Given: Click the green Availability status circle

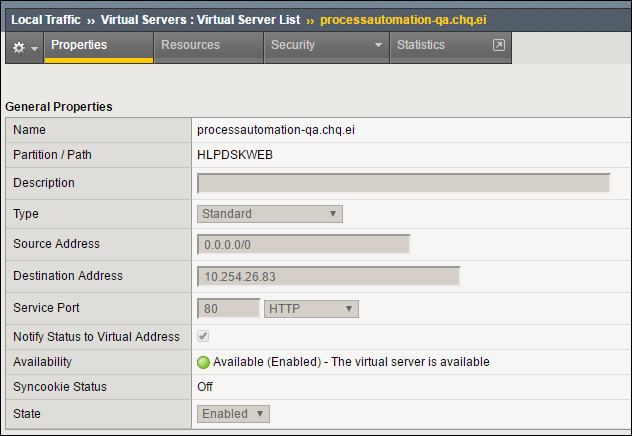Looking at the screenshot, I should pos(203,362).
